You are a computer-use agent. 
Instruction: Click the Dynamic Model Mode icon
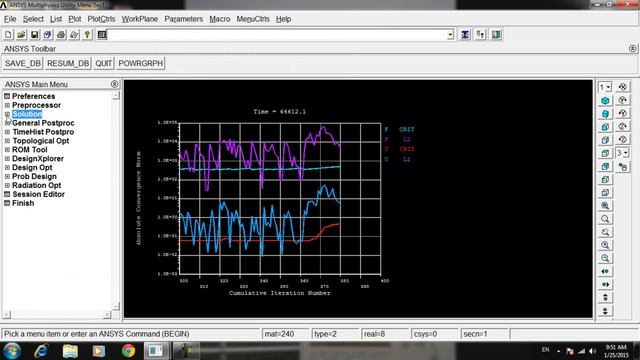(x=623, y=167)
